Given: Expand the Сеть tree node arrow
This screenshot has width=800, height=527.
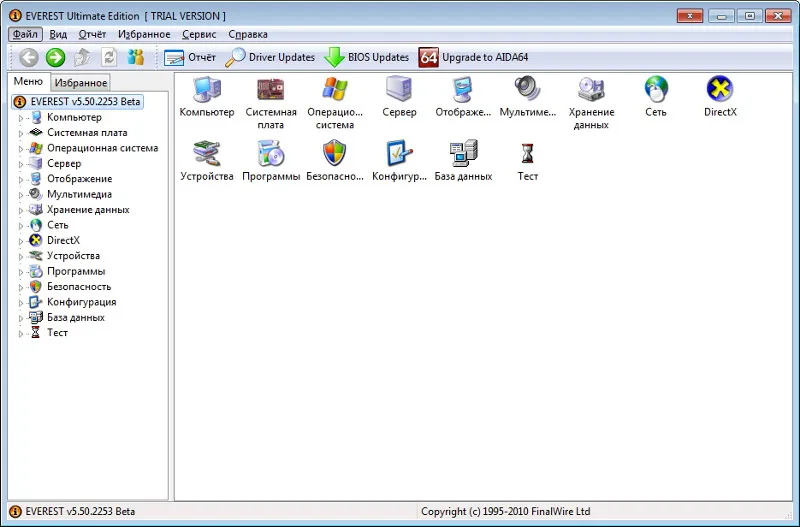Looking at the screenshot, I should 21,225.
